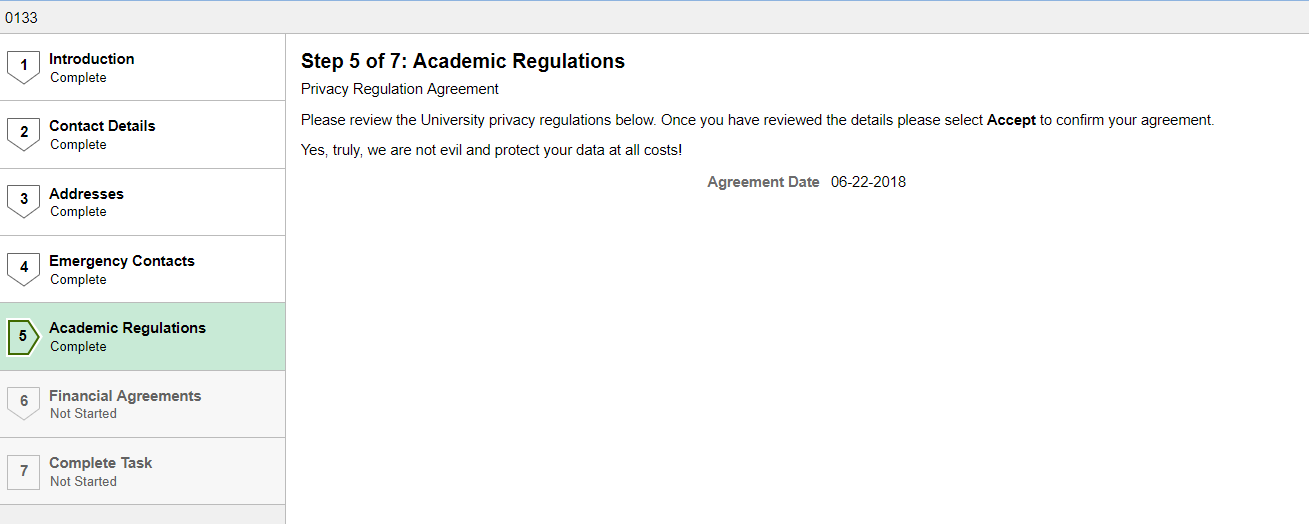Select the Addresses step
Screen dimensions: 1309x524
pos(142,202)
